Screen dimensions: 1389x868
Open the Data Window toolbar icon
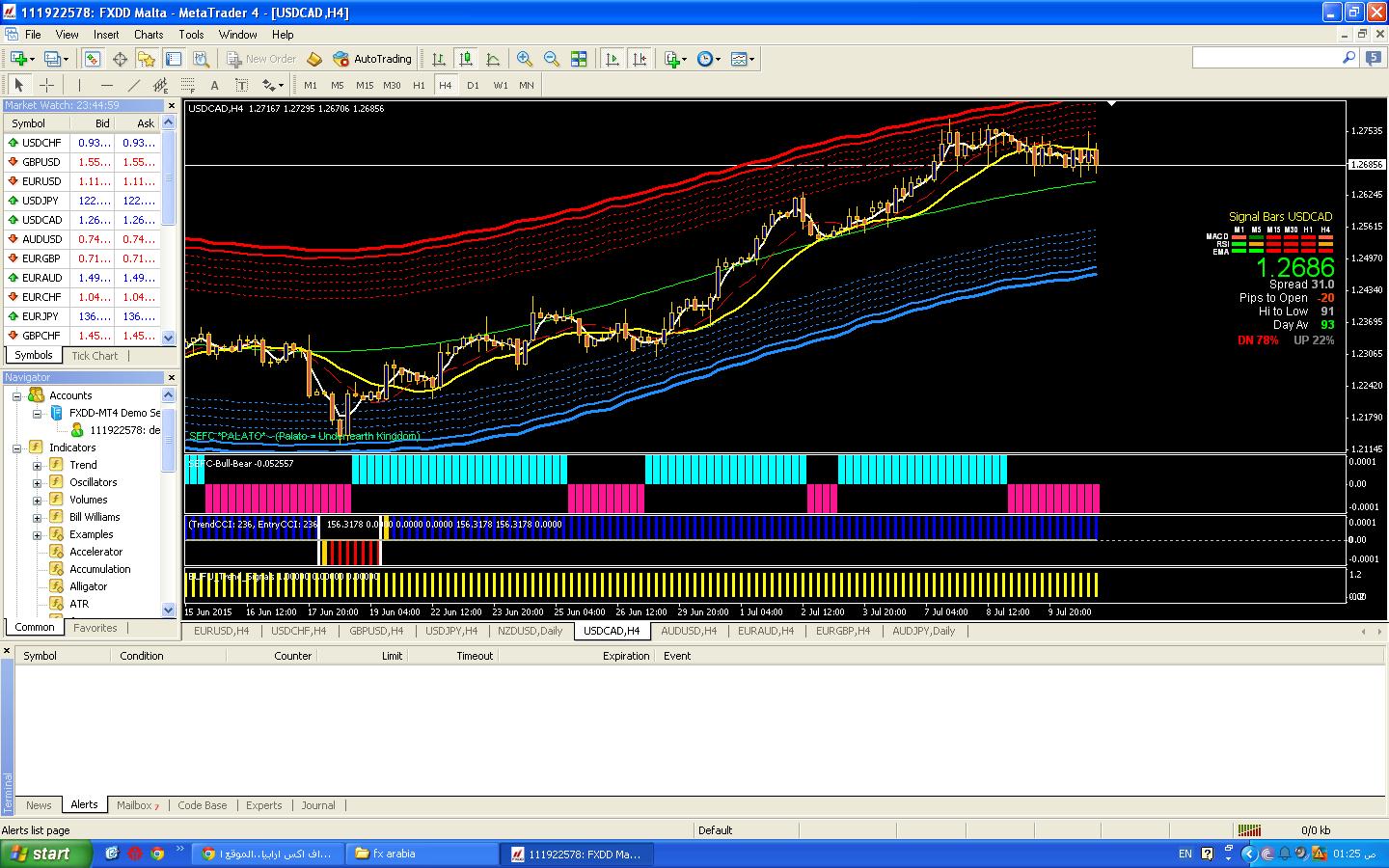pyautogui.click(x=120, y=59)
